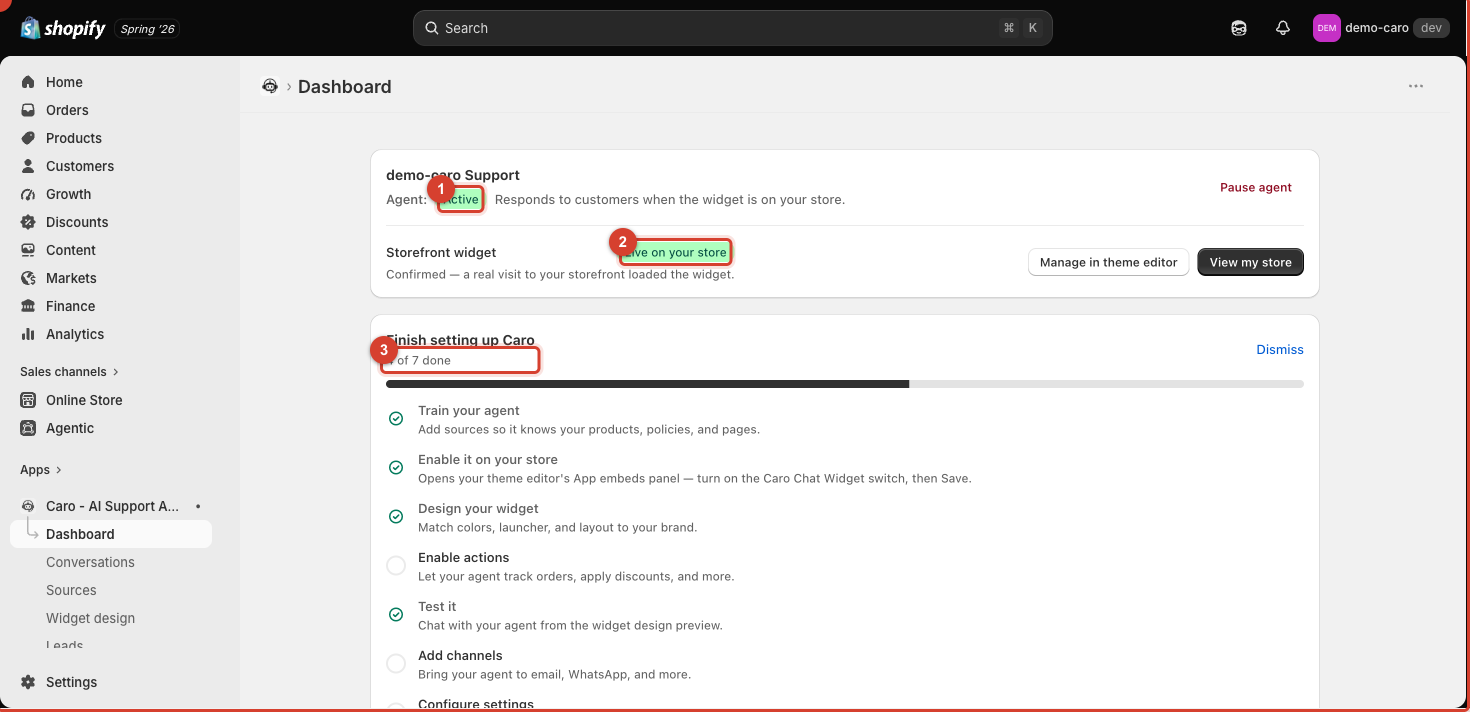Click Manage in theme editor button
The height and width of the screenshot is (712, 1470).
tap(1109, 262)
